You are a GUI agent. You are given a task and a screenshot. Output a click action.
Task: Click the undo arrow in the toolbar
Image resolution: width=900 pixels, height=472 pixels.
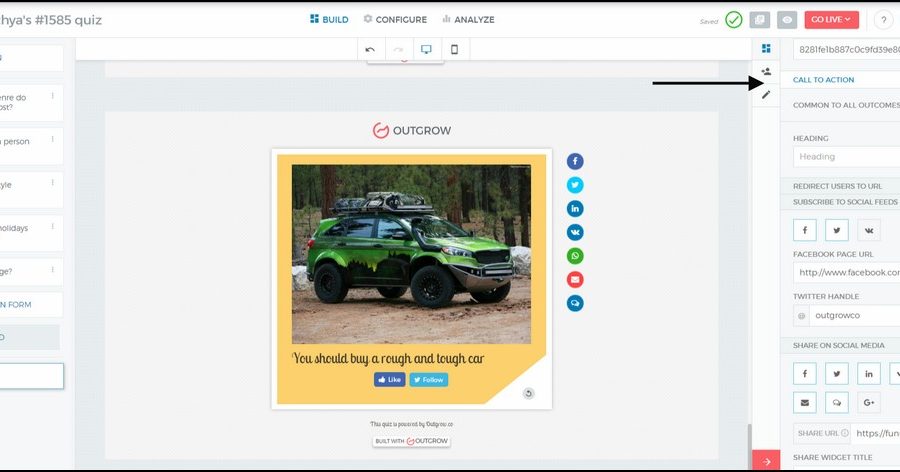(x=370, y=49)
